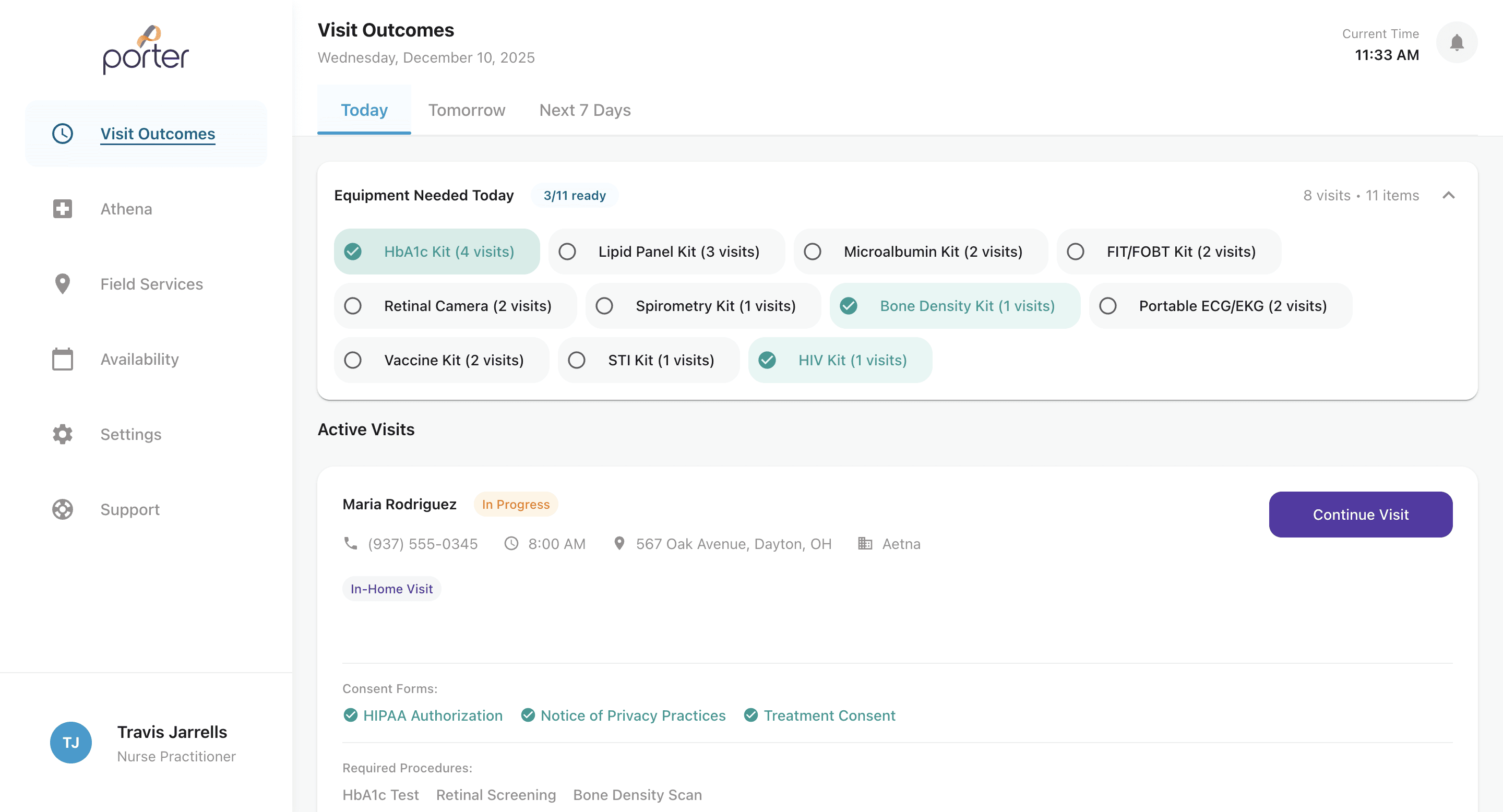Open the Next 7 Days tab

click(x=584, y=110)
